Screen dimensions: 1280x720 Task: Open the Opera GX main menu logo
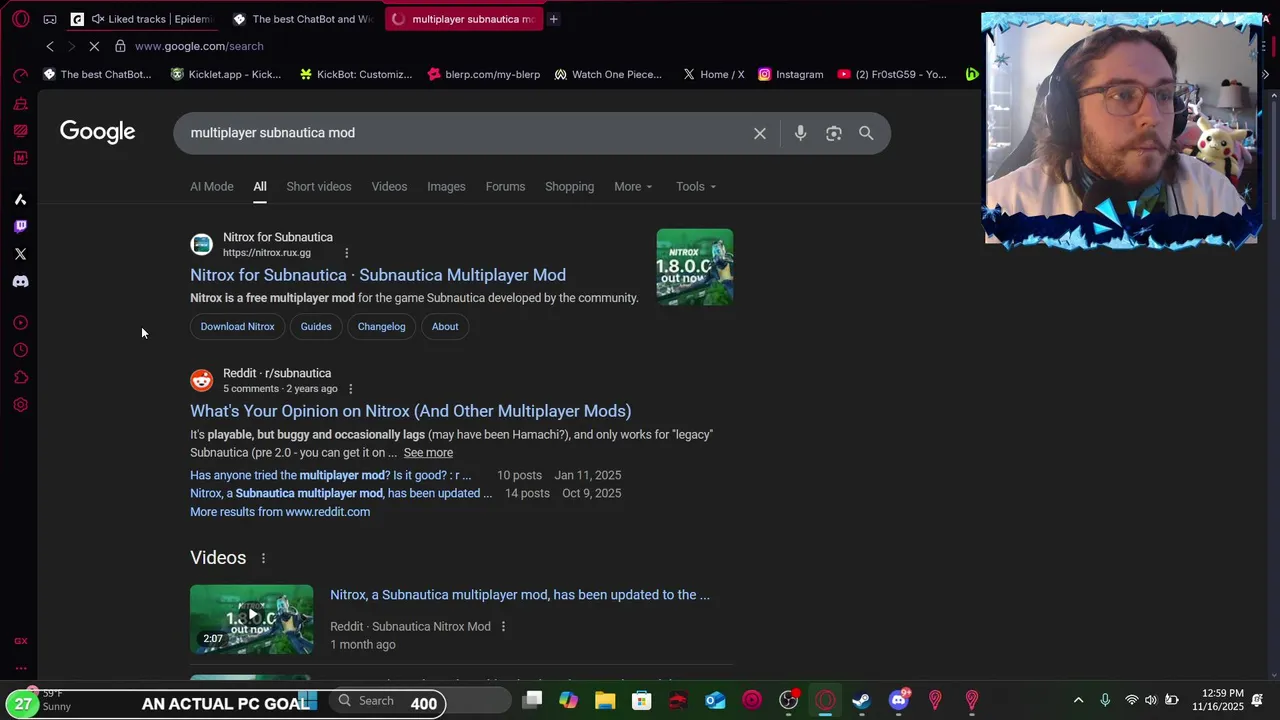point(21,19)
